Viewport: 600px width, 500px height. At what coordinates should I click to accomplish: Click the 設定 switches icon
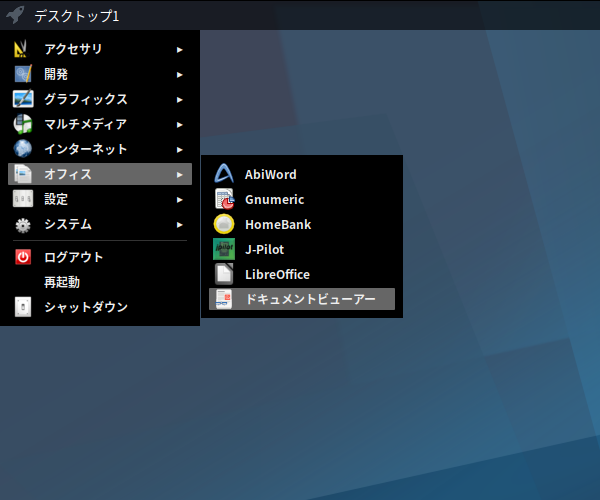pyautogui.click(x=23, y=199)
